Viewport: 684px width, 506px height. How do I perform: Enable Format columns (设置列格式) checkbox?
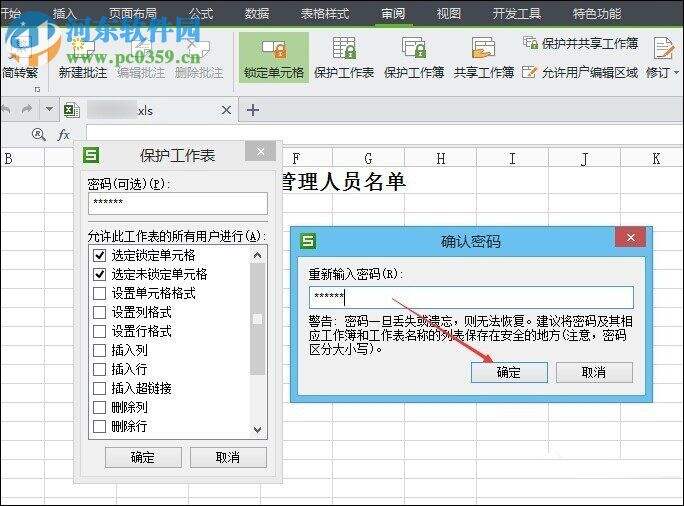click(x=100, y=312)
